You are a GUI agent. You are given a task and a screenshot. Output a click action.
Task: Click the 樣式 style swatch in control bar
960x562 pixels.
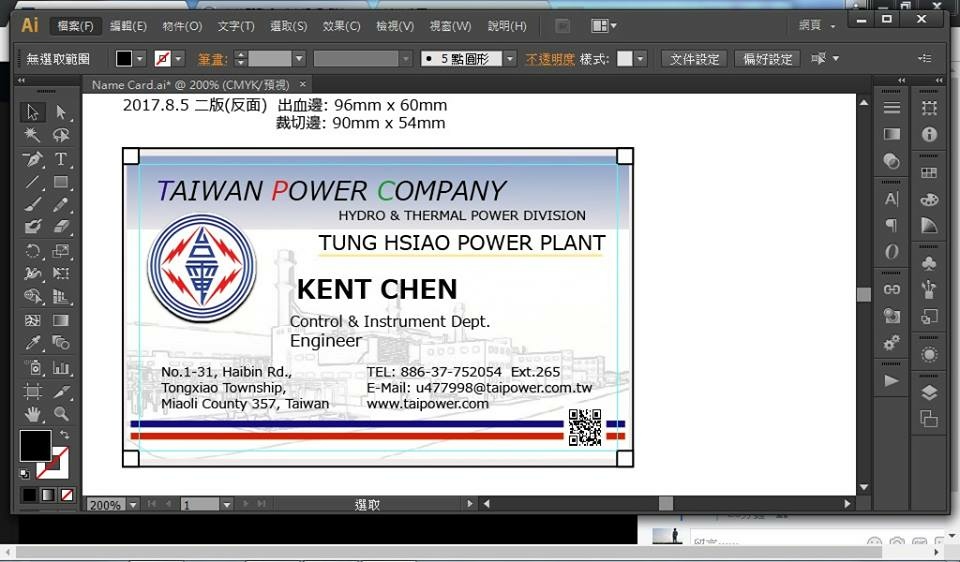tap(624, 59)
